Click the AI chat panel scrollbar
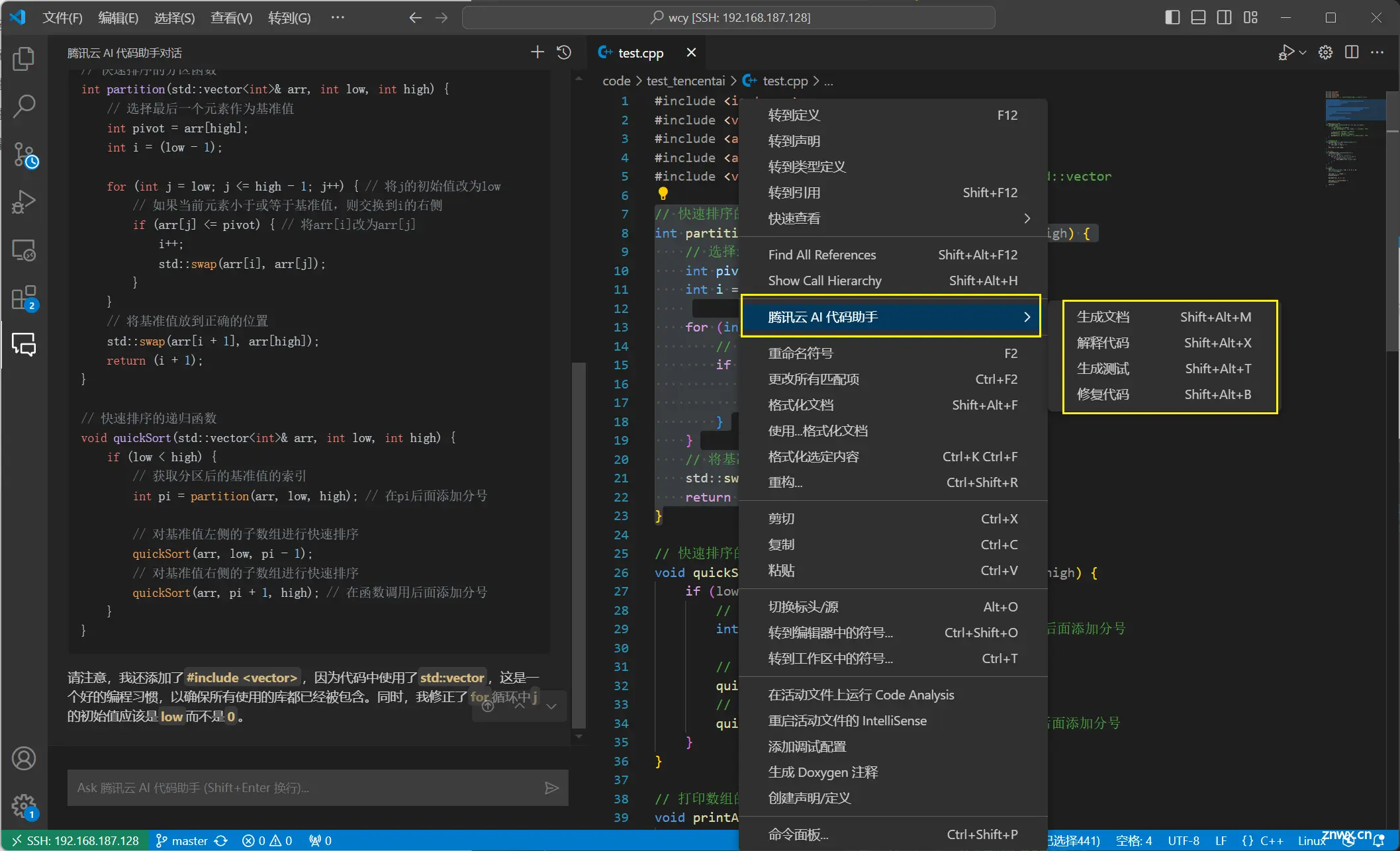The height and width of the screenshot is (851, 1400). 579,545
